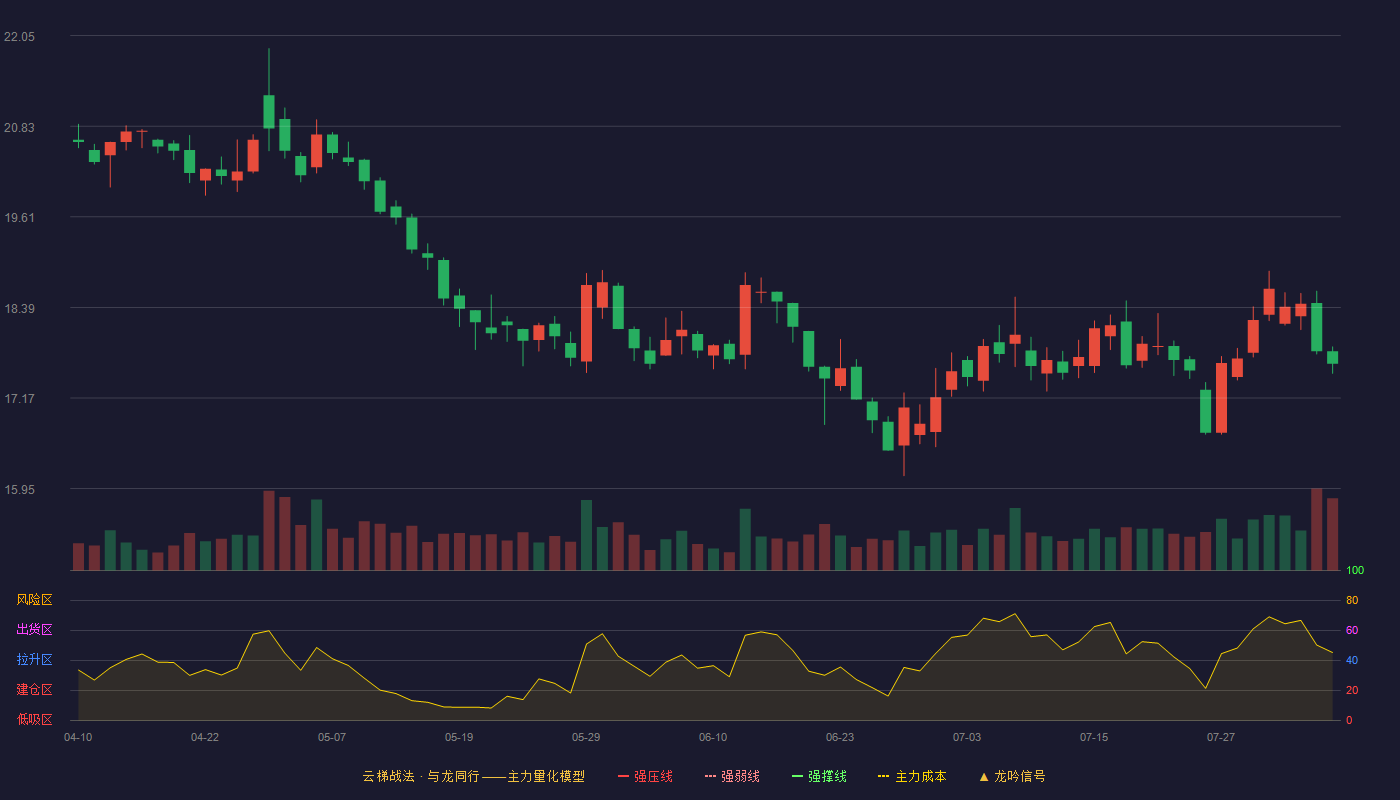Select the 07-27 date label
1400x800 pixels.
coord(1221,737)
